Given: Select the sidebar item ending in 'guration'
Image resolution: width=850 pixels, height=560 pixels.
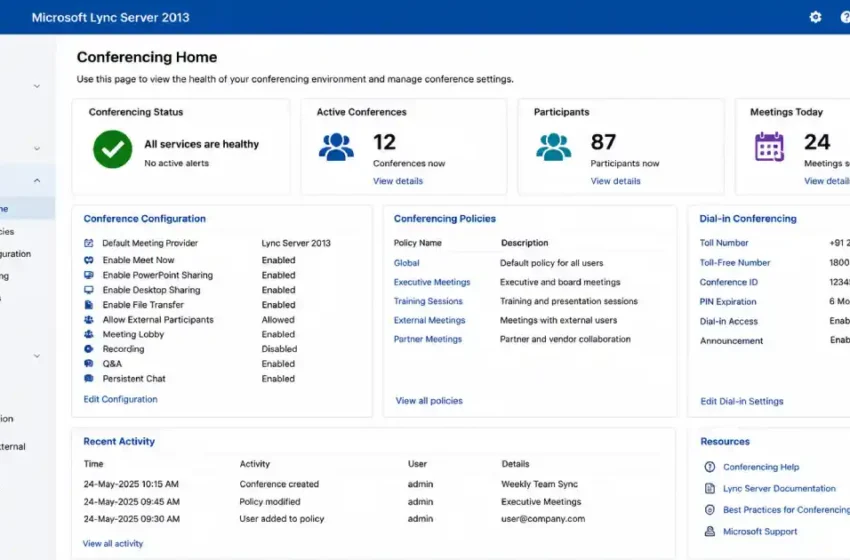Looking at the screenshot, I should coord(16,254).
